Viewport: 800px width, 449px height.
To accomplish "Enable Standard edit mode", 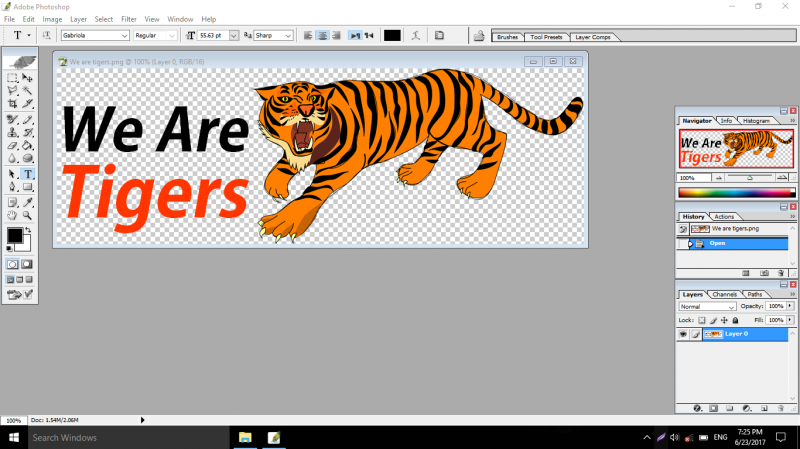I will click(x=12, y=264).
